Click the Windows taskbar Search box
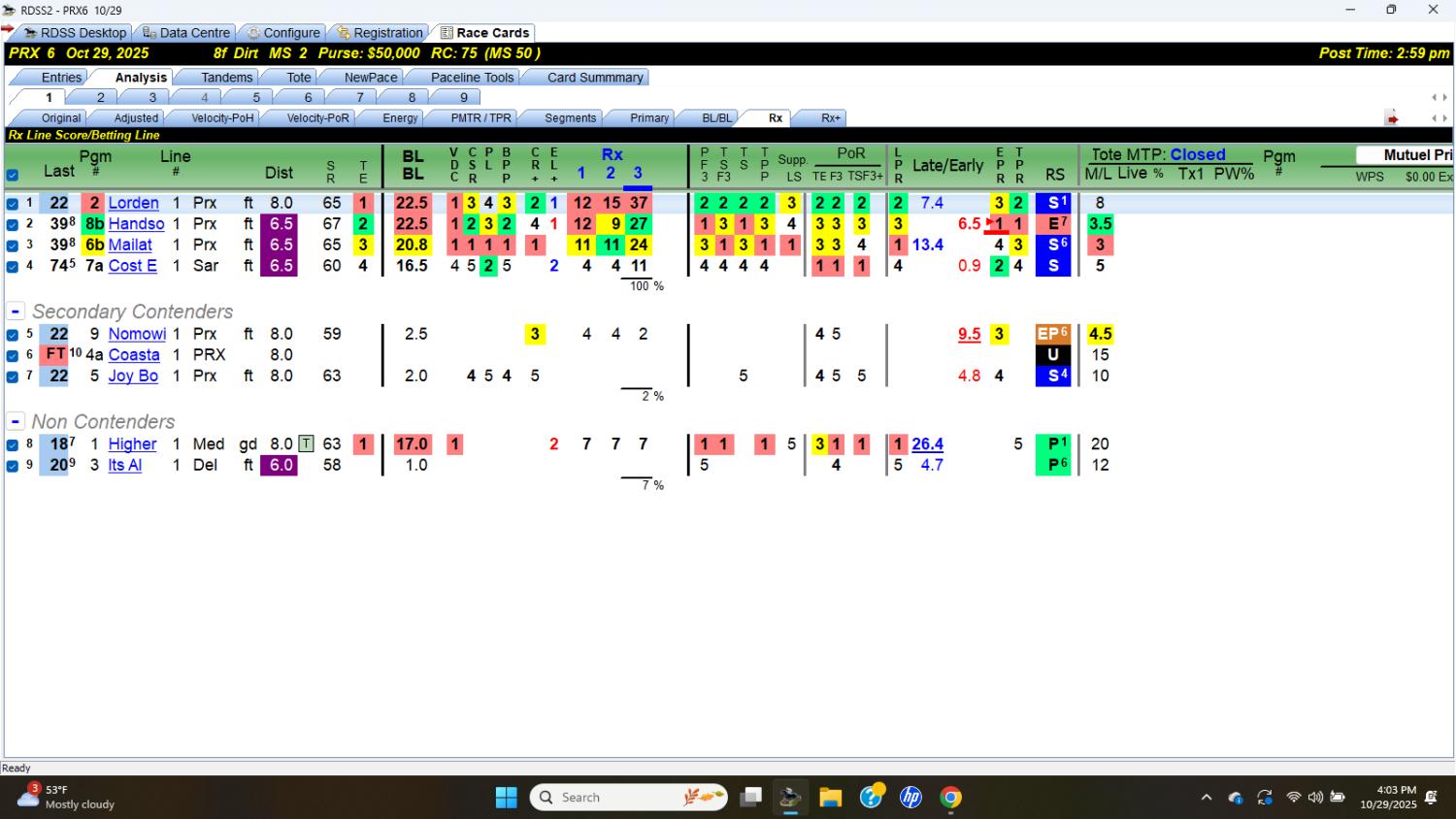Viewport: 1456px width, 819px height. (629, 798)
